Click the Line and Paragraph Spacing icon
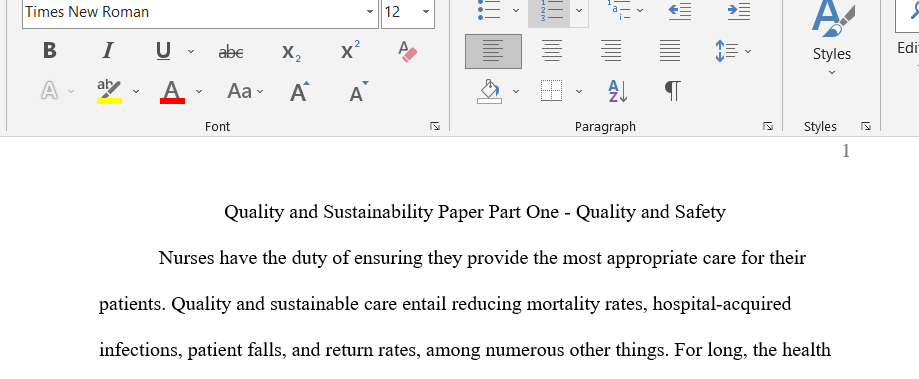This screenshot has height=379, width=919. click(727, 51)
